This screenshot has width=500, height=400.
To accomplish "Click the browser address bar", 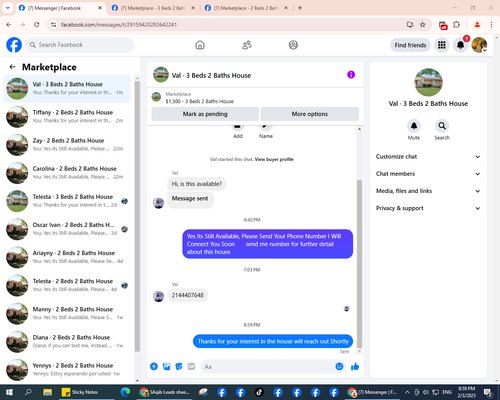I will [x=230, y=25].
